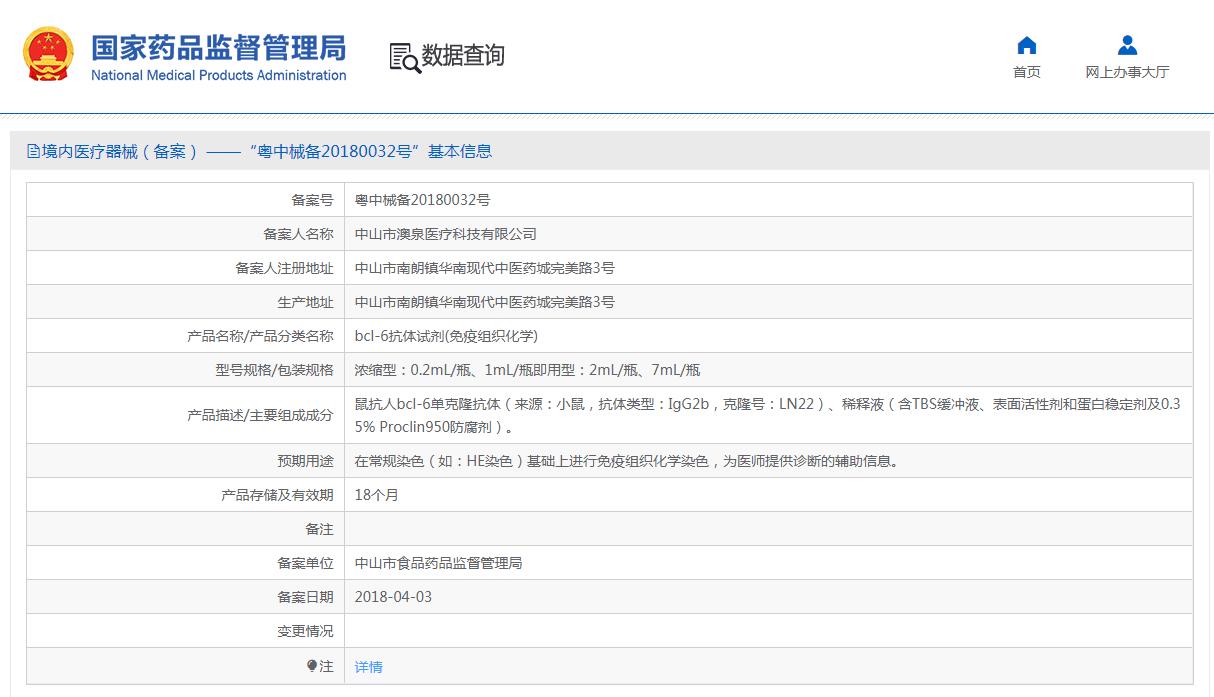The width and height of the screenshot is (1214, 697).
Task: Select the value 粤中械备20180032号 in table
Action: (422, 200)
